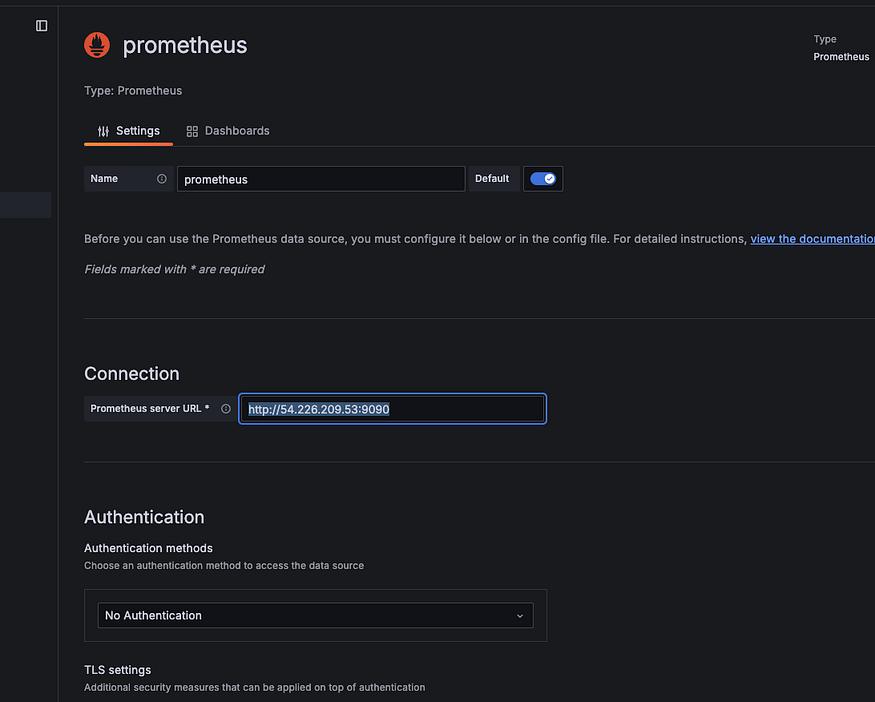Click the sliders icon beside Settings

[x=103, y=131]
